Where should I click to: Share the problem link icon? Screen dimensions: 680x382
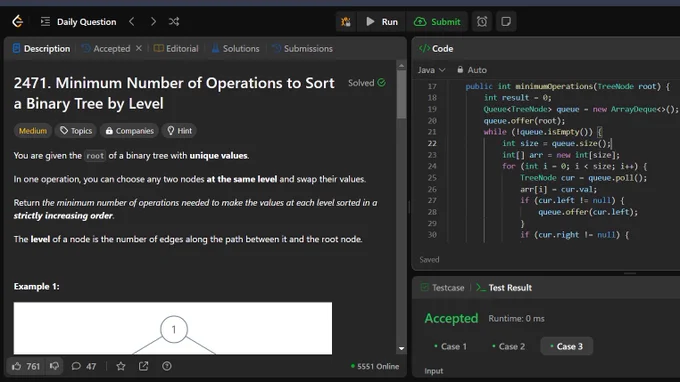tap(144, 366)
